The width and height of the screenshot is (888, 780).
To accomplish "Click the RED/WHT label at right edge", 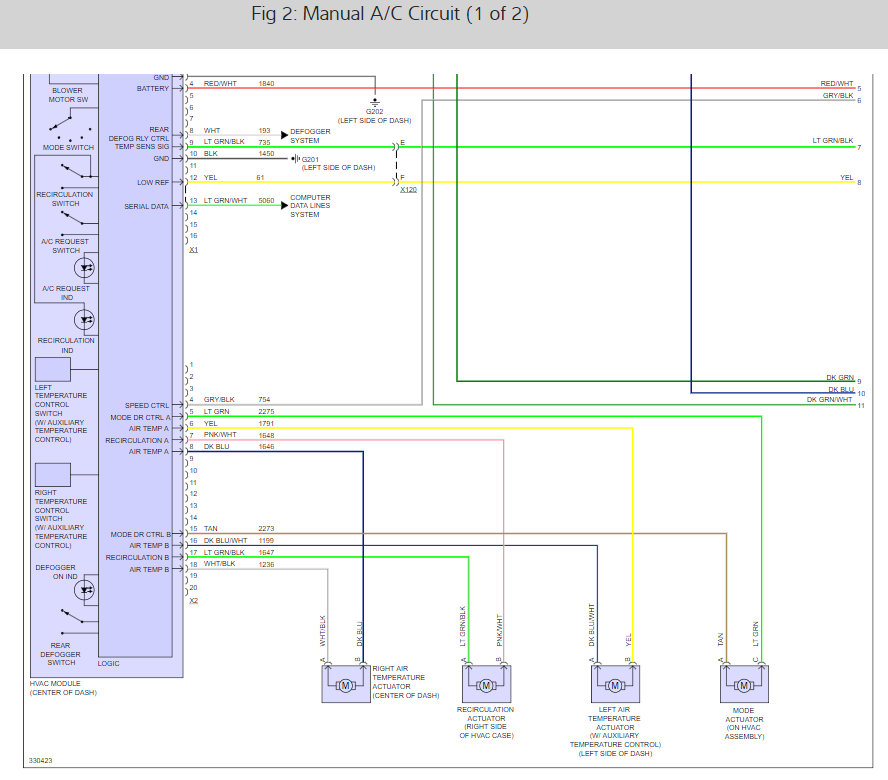I will tap(836, 83).
